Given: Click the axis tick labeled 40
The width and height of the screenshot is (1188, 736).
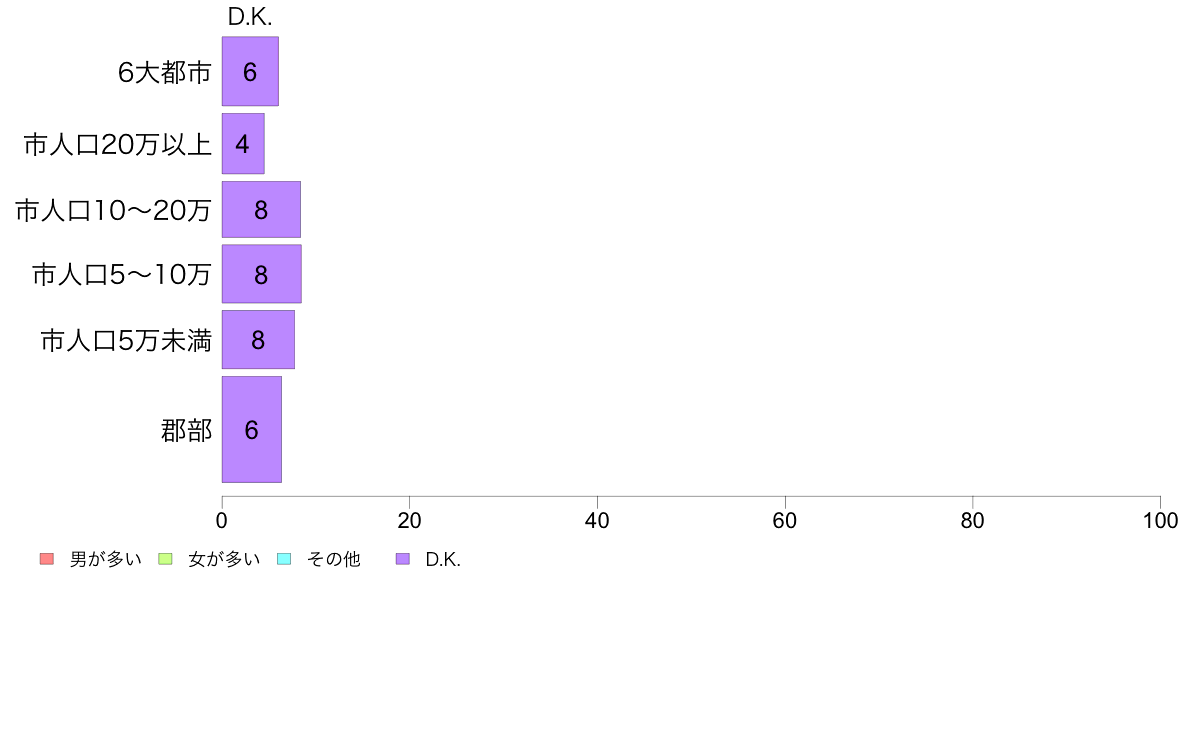Looking at the screenshot, I should (597, 520).
